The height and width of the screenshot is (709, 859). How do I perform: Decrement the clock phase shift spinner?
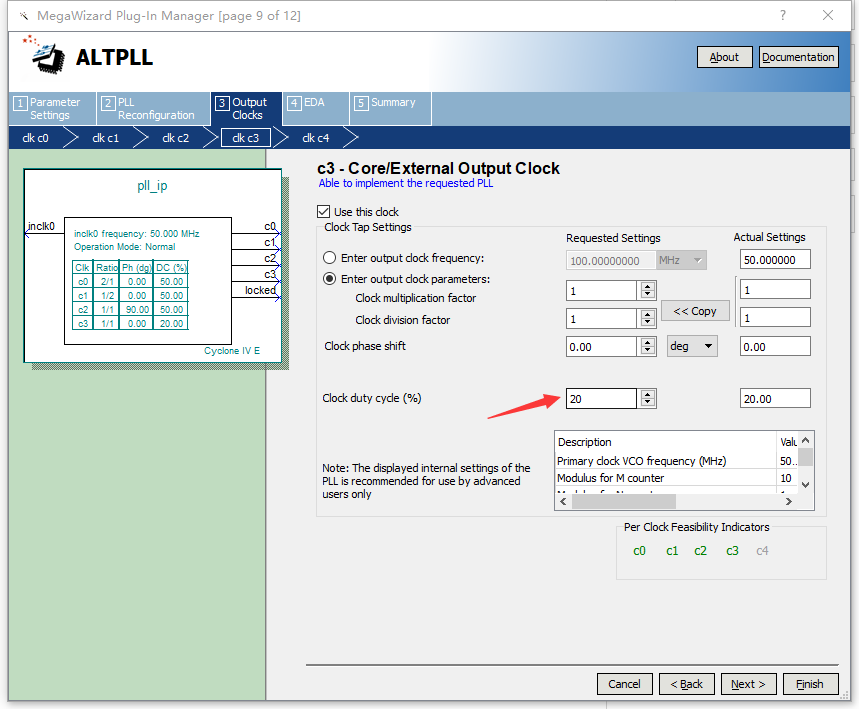[648, 351]
